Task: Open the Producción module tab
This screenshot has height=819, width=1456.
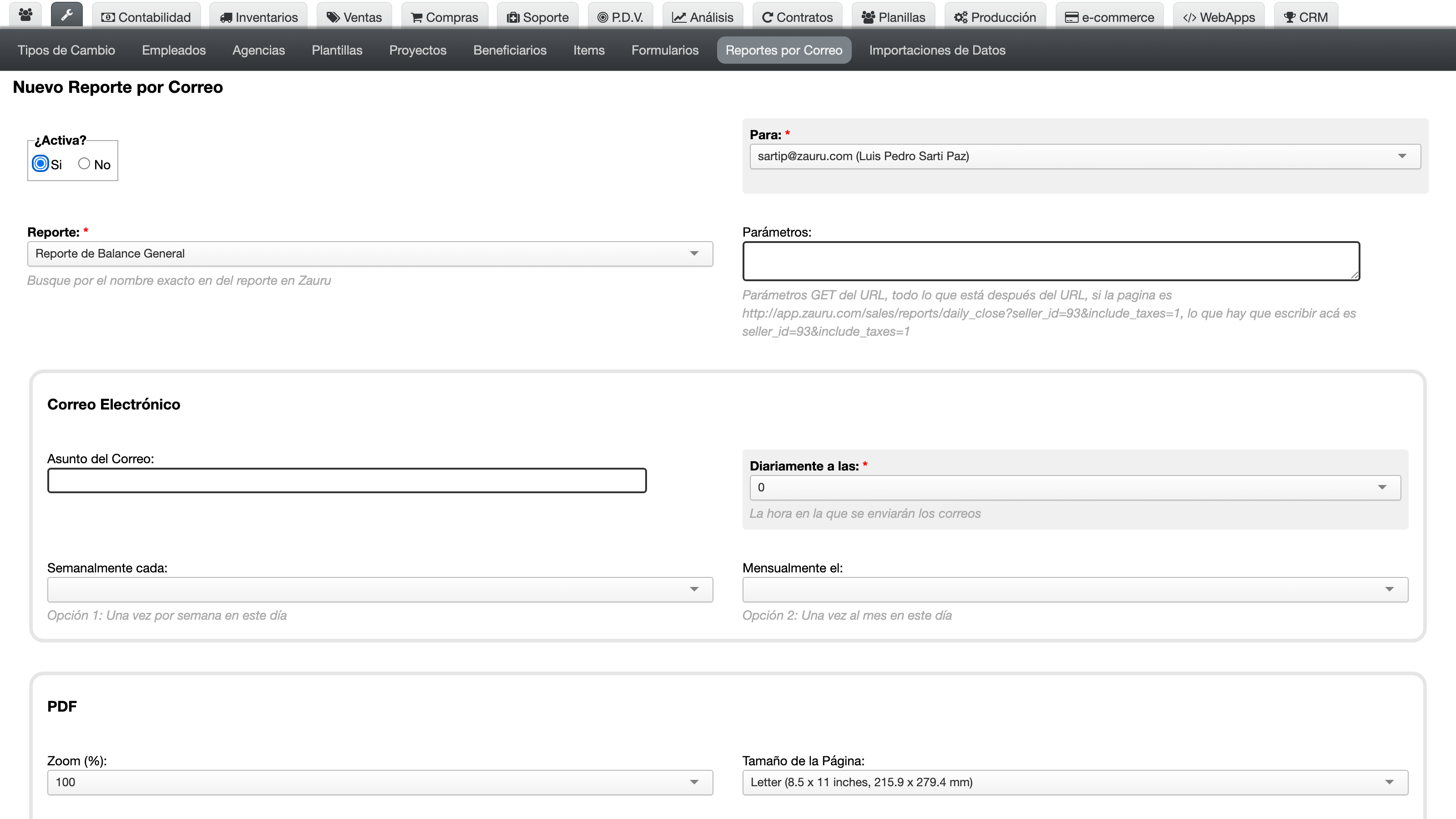Action: (x=995, y=17)
